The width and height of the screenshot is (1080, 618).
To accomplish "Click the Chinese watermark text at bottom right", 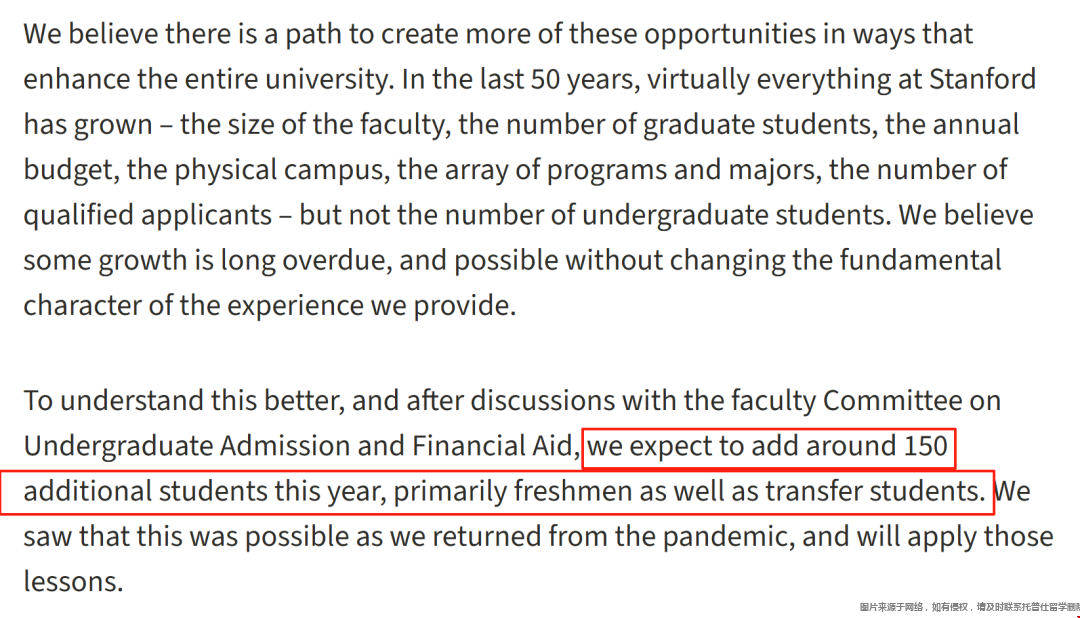I will [969, 607].
